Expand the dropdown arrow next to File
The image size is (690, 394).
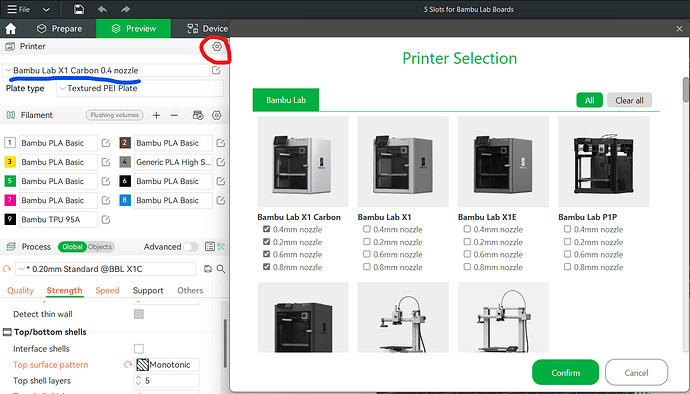[x=46, y=9]
